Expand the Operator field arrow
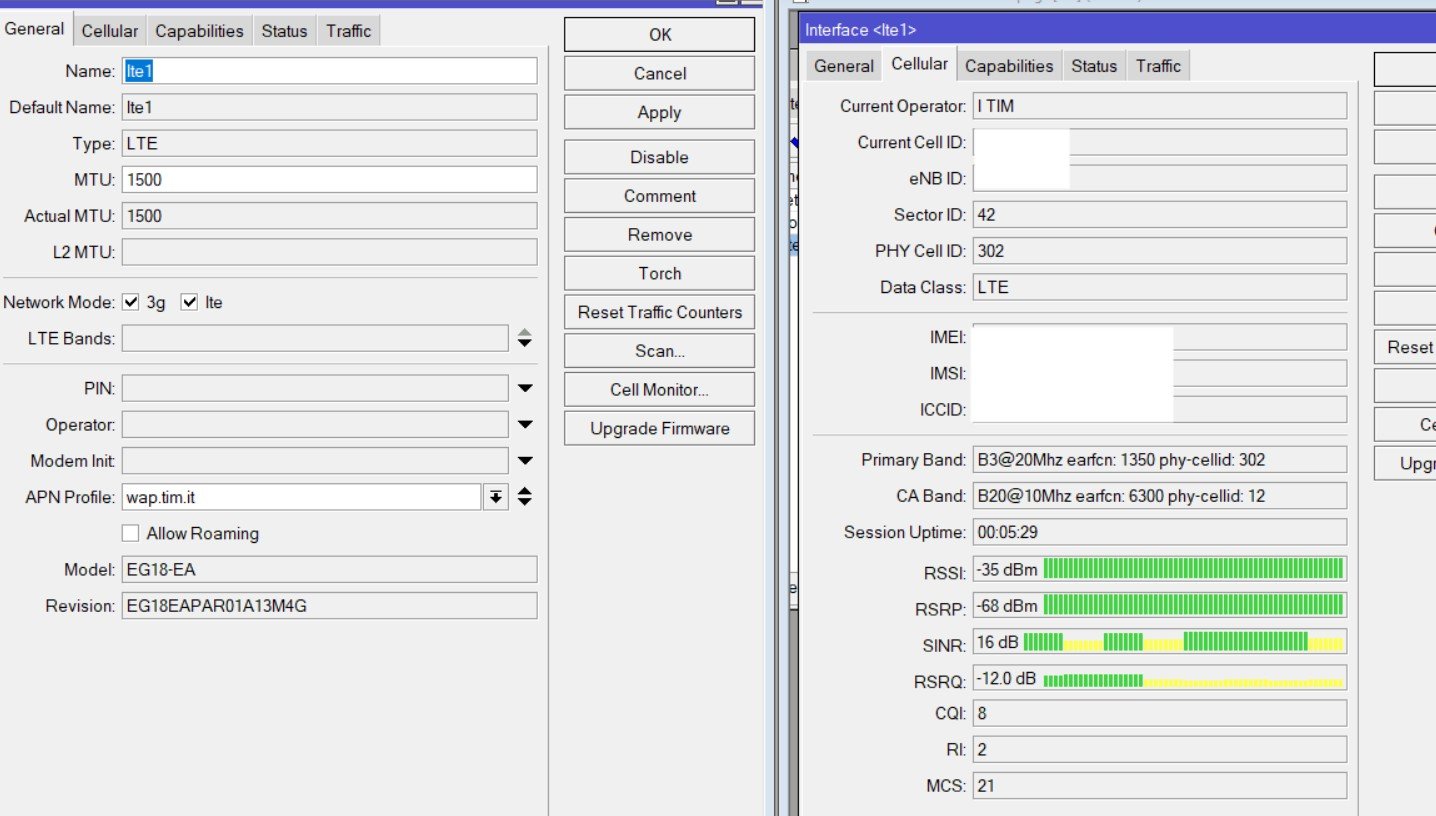1436x816 pixels. point(525,425)
